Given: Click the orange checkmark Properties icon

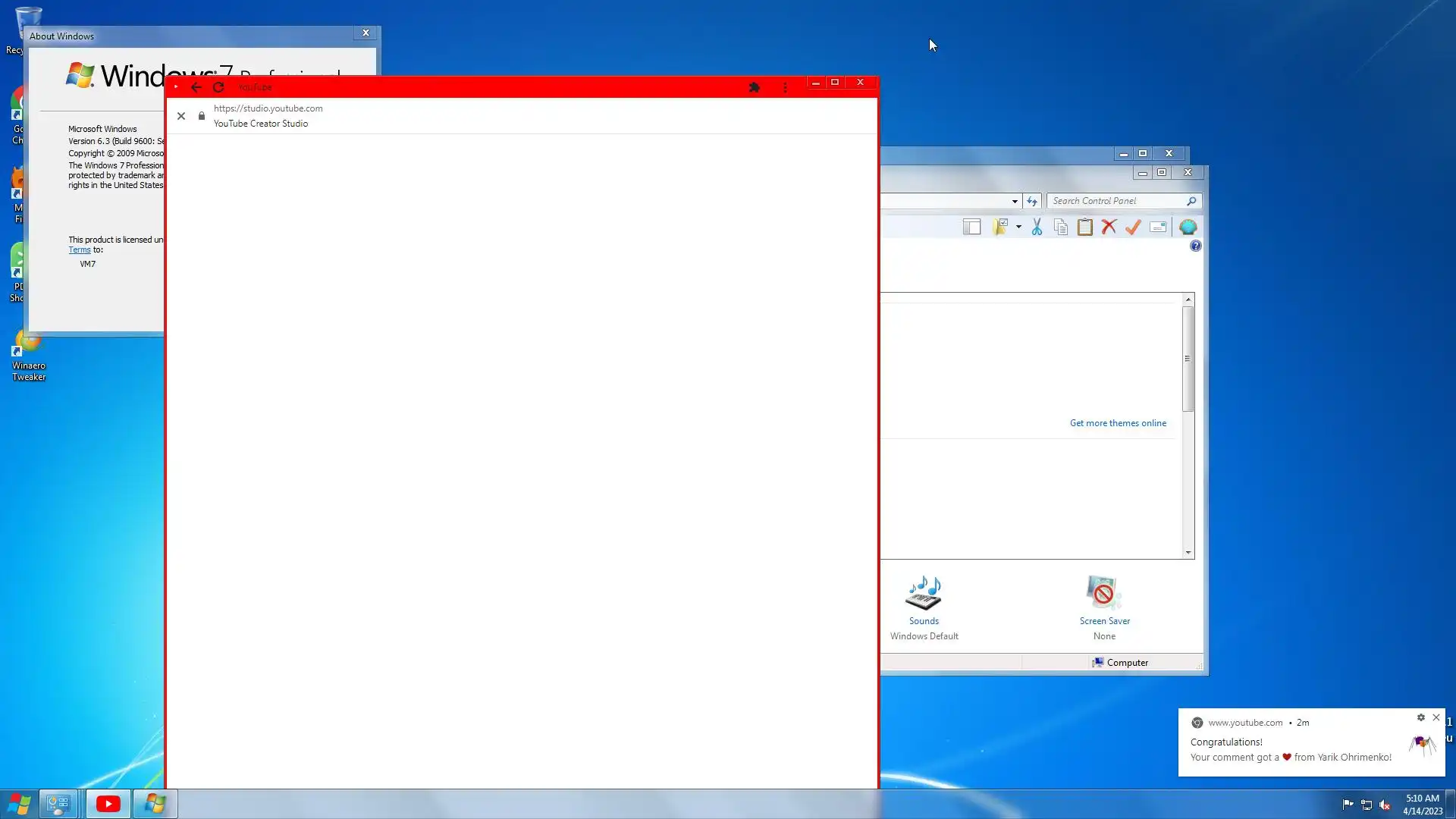Looking at the screenshot, I should 1133,227.
